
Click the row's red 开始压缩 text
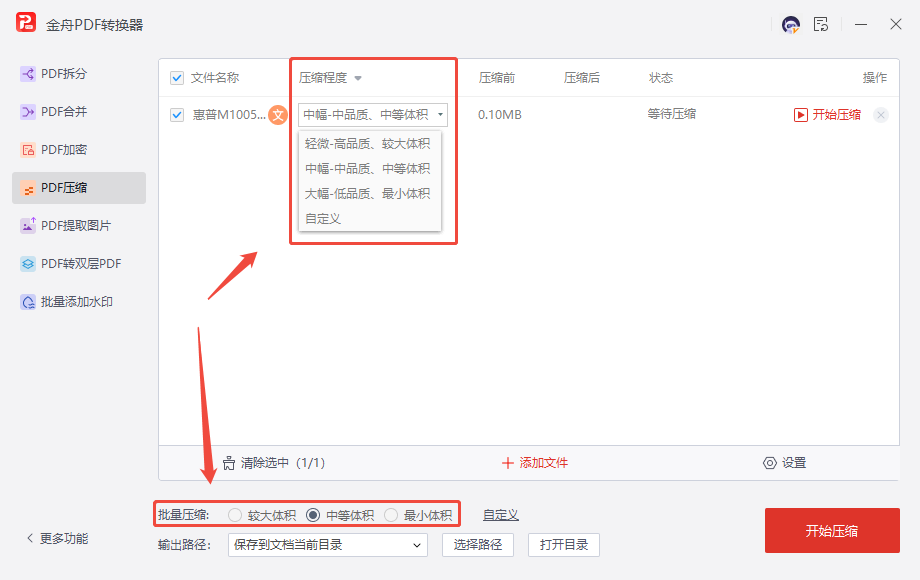[836, 115]
